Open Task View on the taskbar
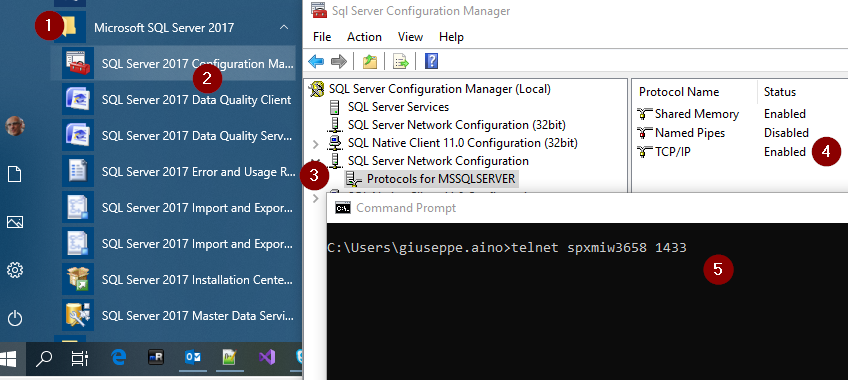 point(80,357)
